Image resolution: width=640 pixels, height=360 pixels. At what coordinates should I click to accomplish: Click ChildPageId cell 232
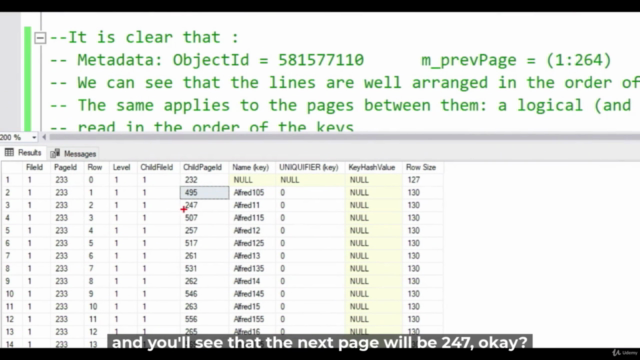click(204, 180)
